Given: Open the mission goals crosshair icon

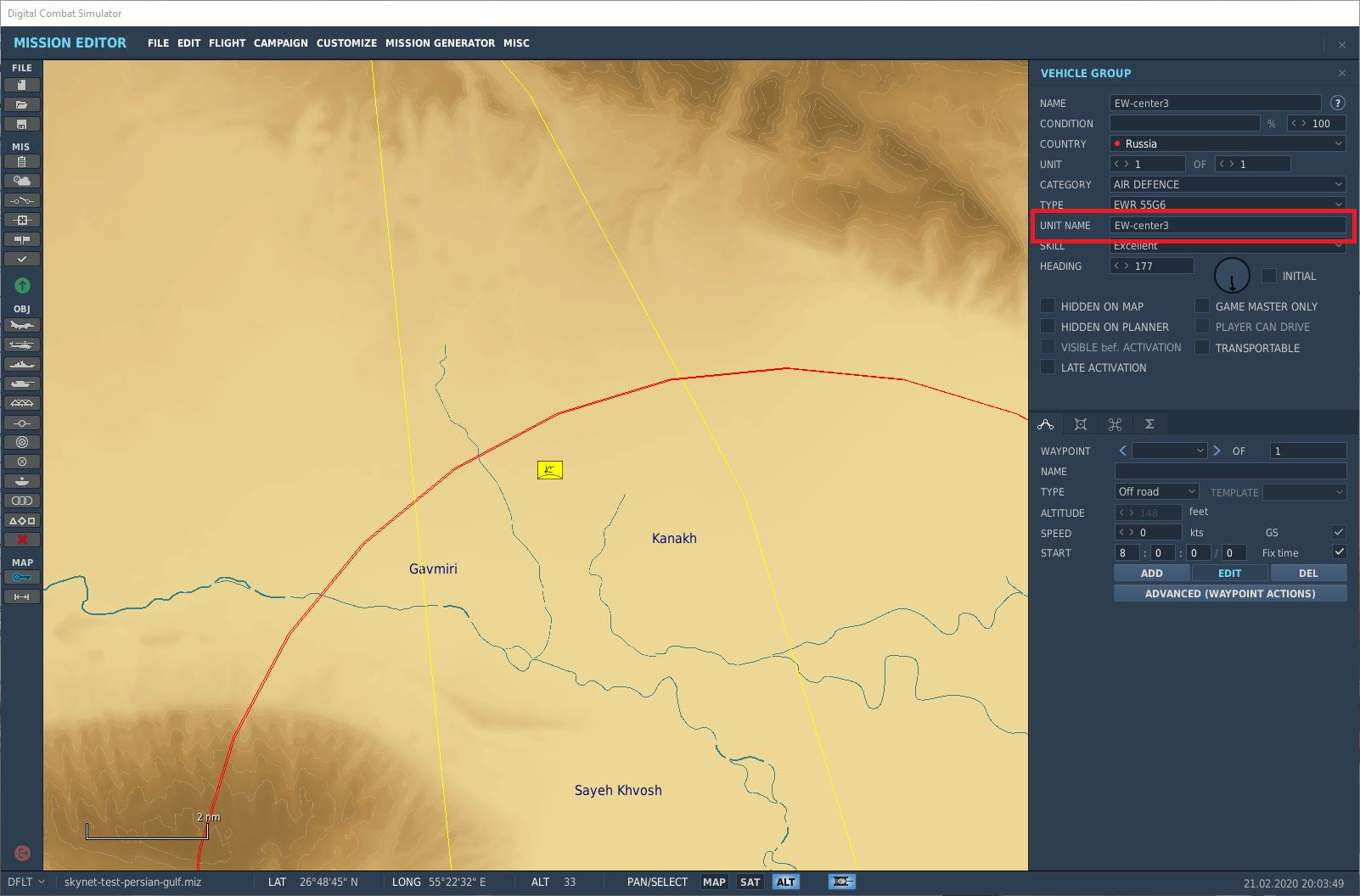Looking at the screenshot, I should (x=22, y=220).
